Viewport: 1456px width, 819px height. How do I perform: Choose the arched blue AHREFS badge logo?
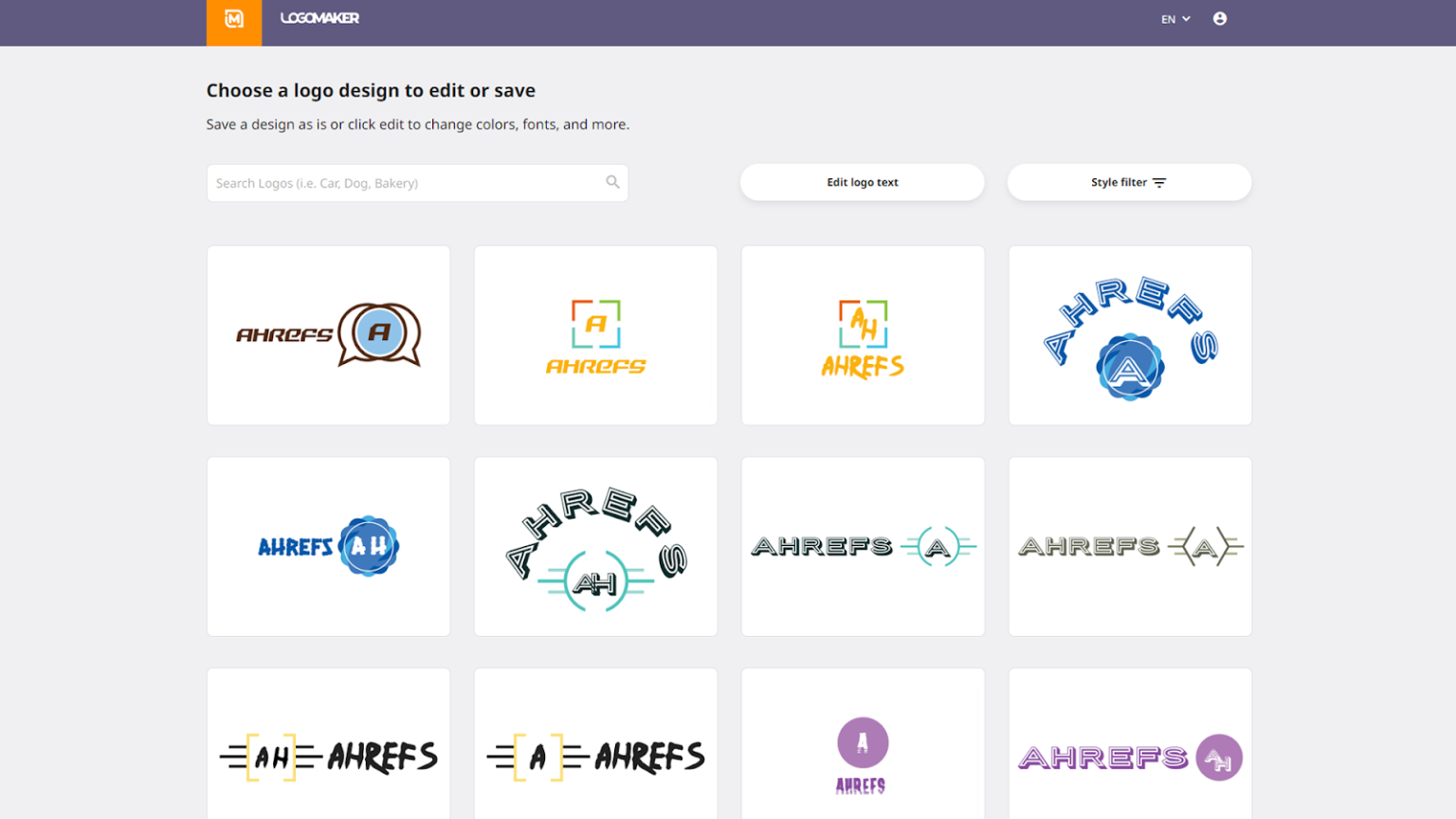tap(1130, 335)
